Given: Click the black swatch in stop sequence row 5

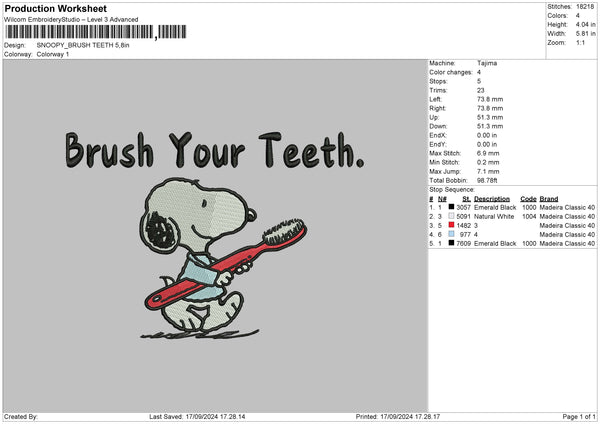Looking at the screenshot, I should coord(452,243).
